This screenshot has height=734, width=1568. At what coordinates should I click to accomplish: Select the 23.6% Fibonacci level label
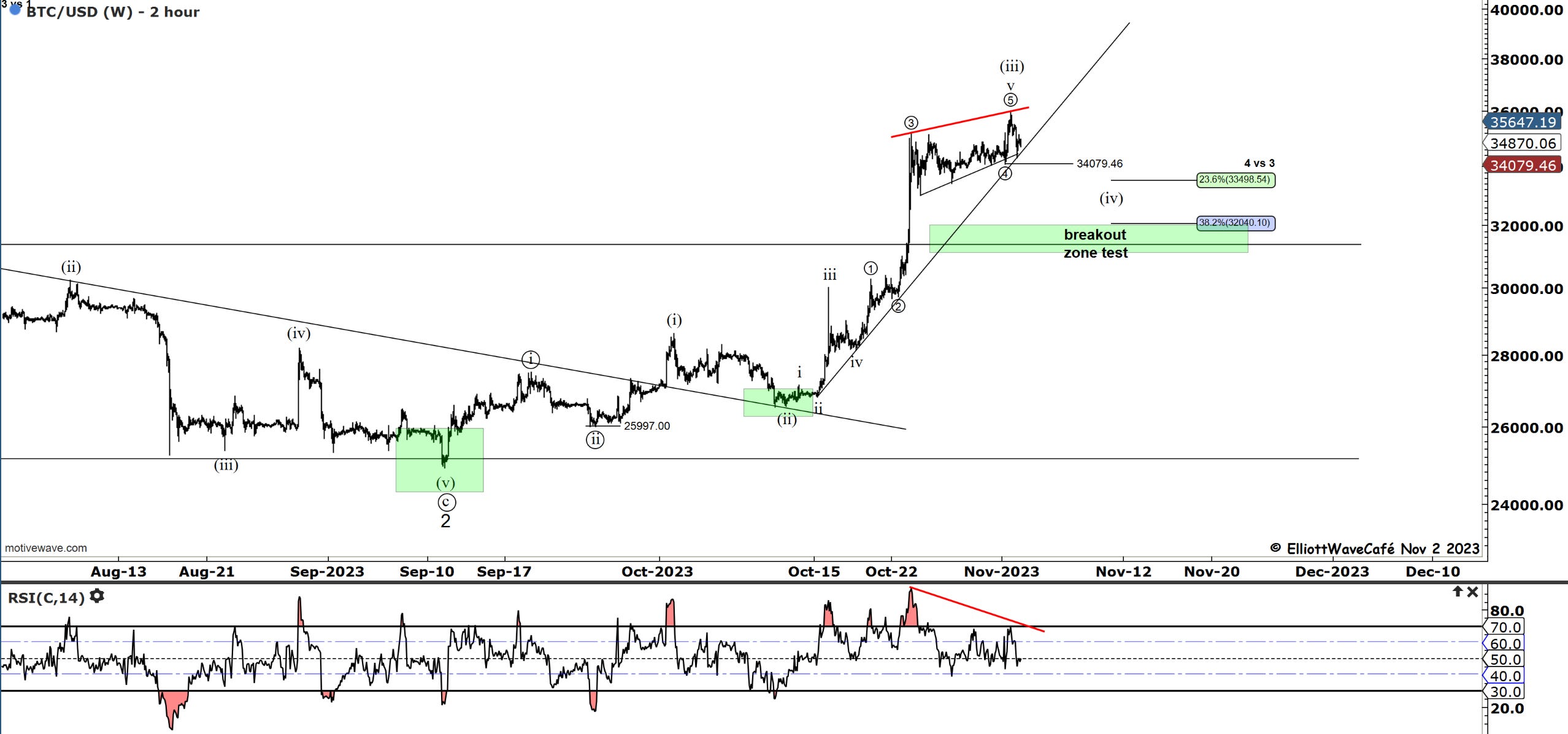point(1235,180)
